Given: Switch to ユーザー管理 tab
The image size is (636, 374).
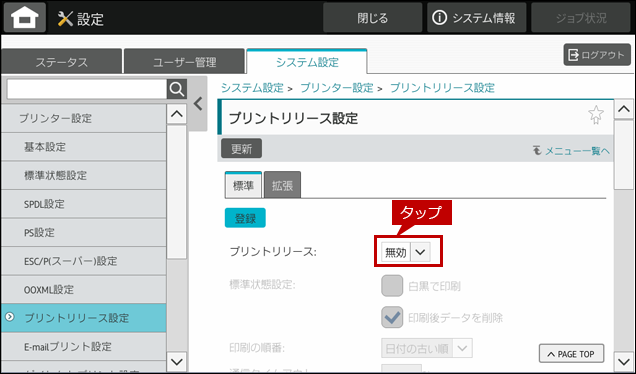Looking at the screenshot, I should tap(184, 62).
